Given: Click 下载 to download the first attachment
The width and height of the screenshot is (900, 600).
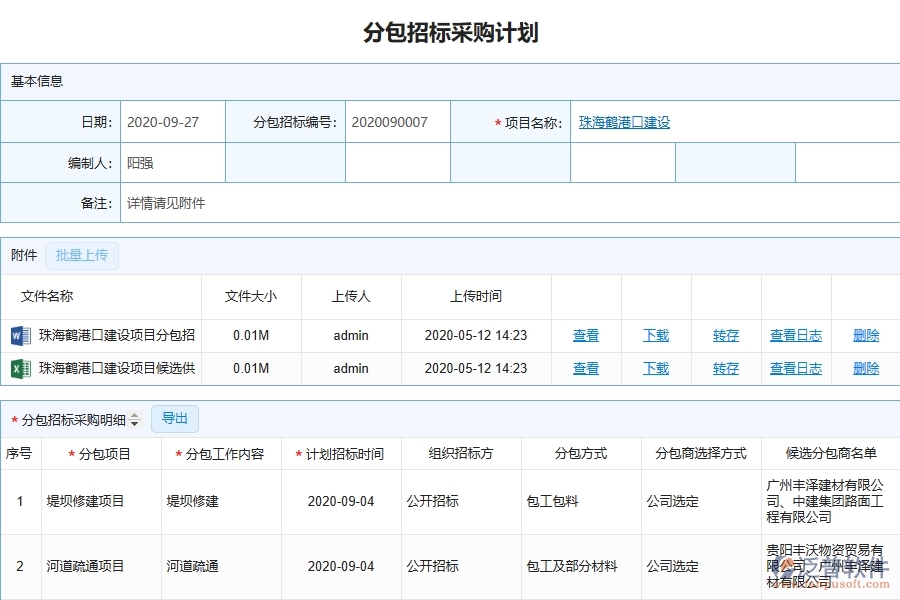Looking at the screenshot, I should (x=655, y=335).
